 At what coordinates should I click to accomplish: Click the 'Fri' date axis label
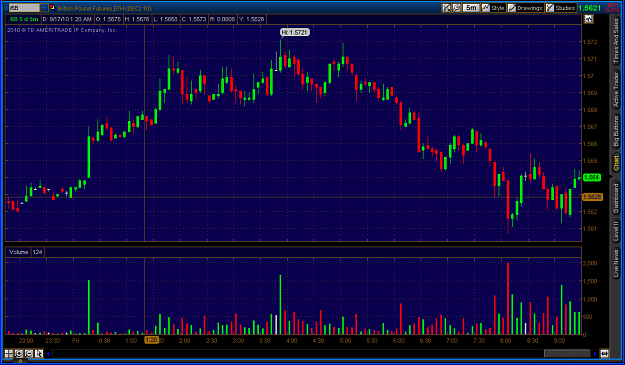(x=75, y=340)
